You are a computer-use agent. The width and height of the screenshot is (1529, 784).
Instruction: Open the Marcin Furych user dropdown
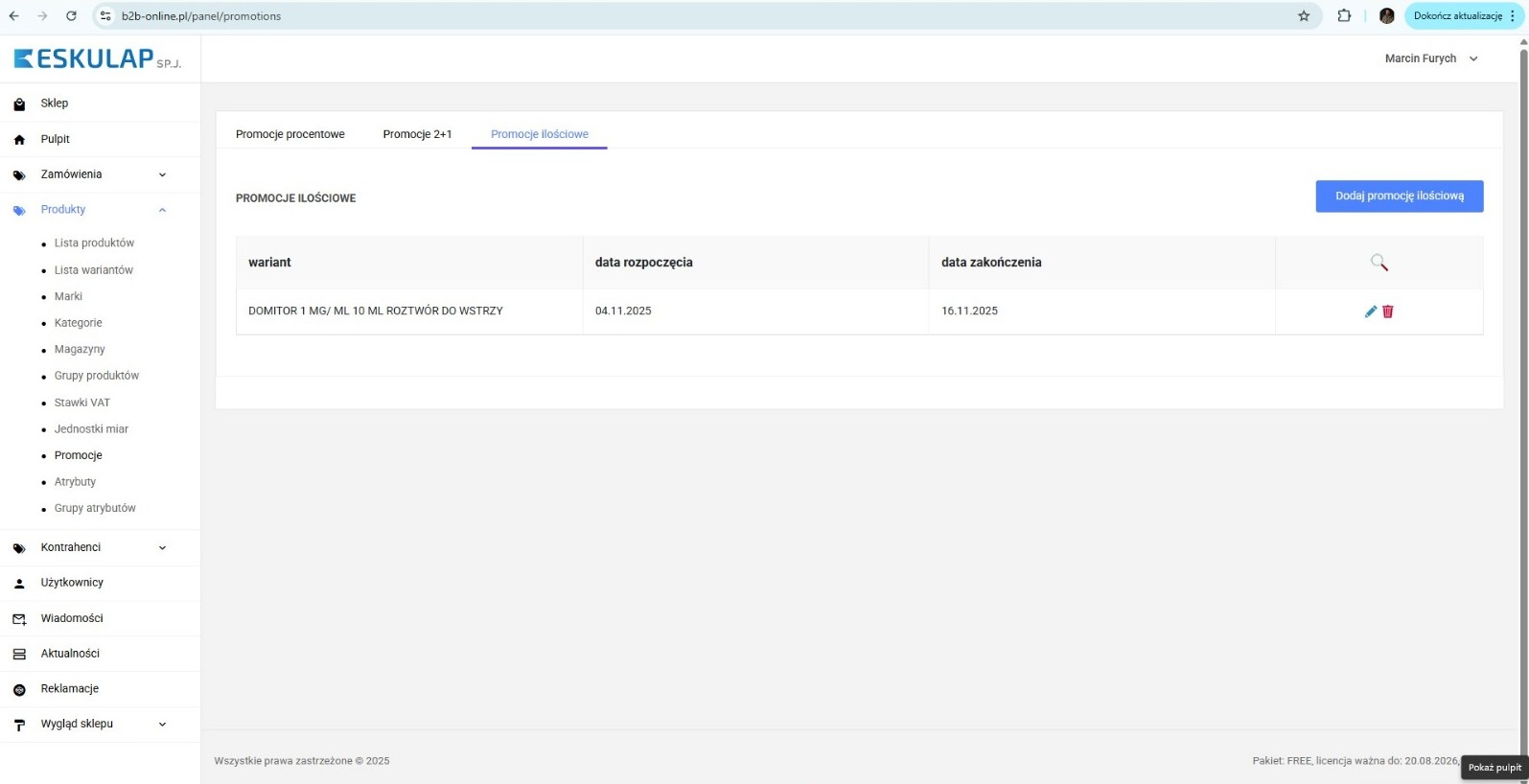pos(1431,58)
